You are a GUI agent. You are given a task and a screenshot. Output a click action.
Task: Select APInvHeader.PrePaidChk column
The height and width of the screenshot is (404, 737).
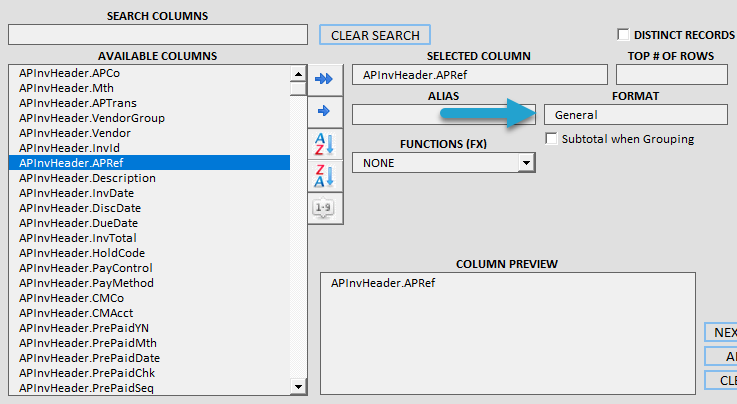(x=149, y=373)
